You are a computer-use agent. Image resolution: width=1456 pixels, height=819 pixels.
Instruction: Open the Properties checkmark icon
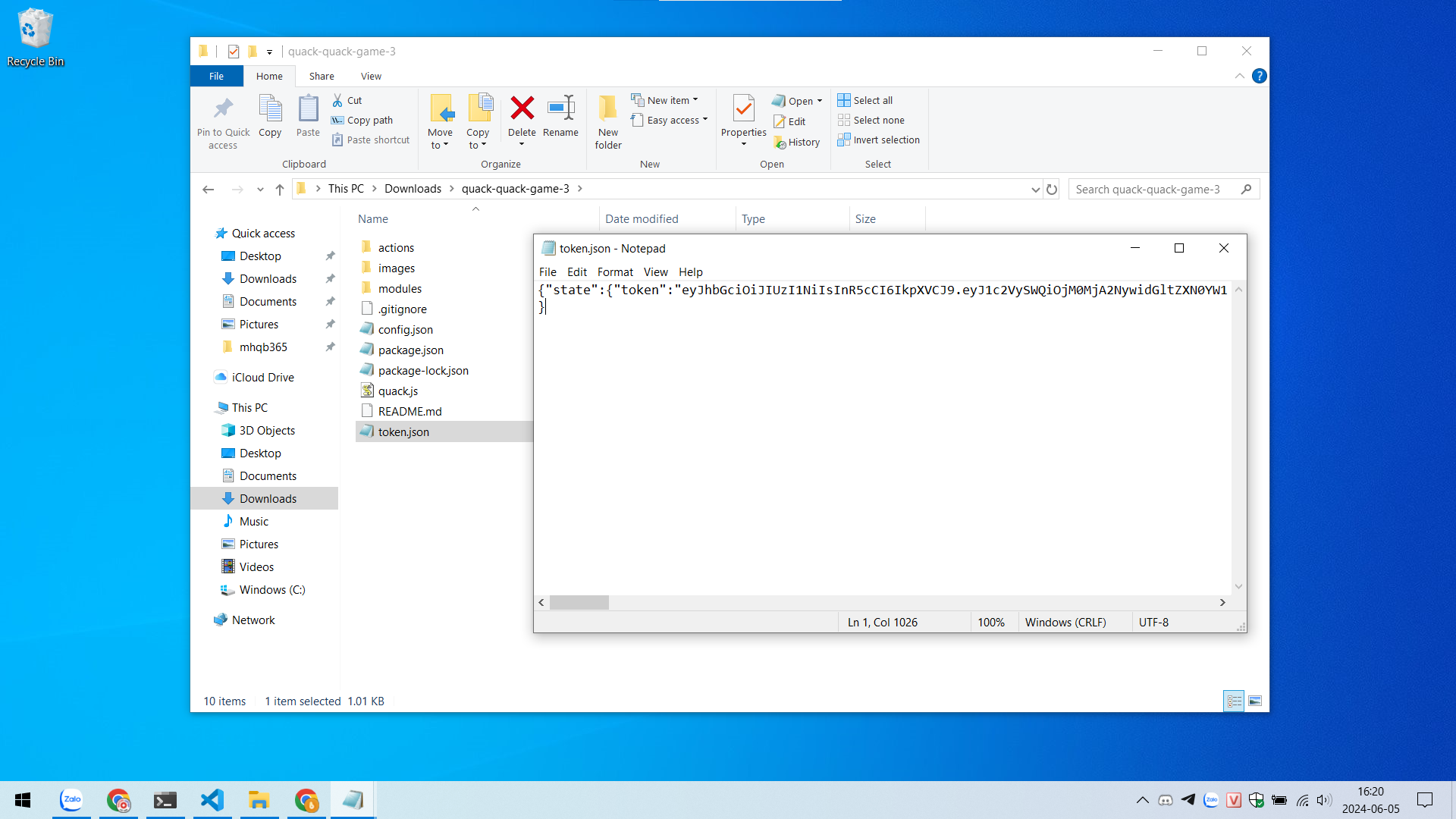click(743, 108)
